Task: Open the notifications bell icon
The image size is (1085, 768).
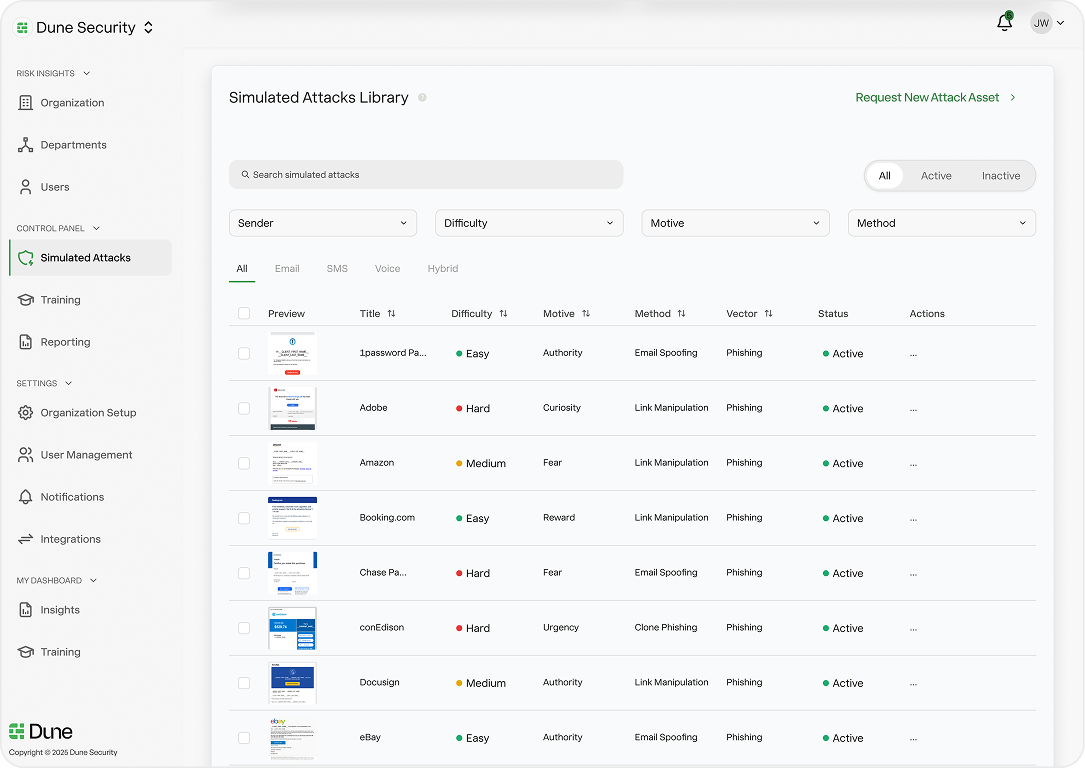Action: coord(1004,23)
